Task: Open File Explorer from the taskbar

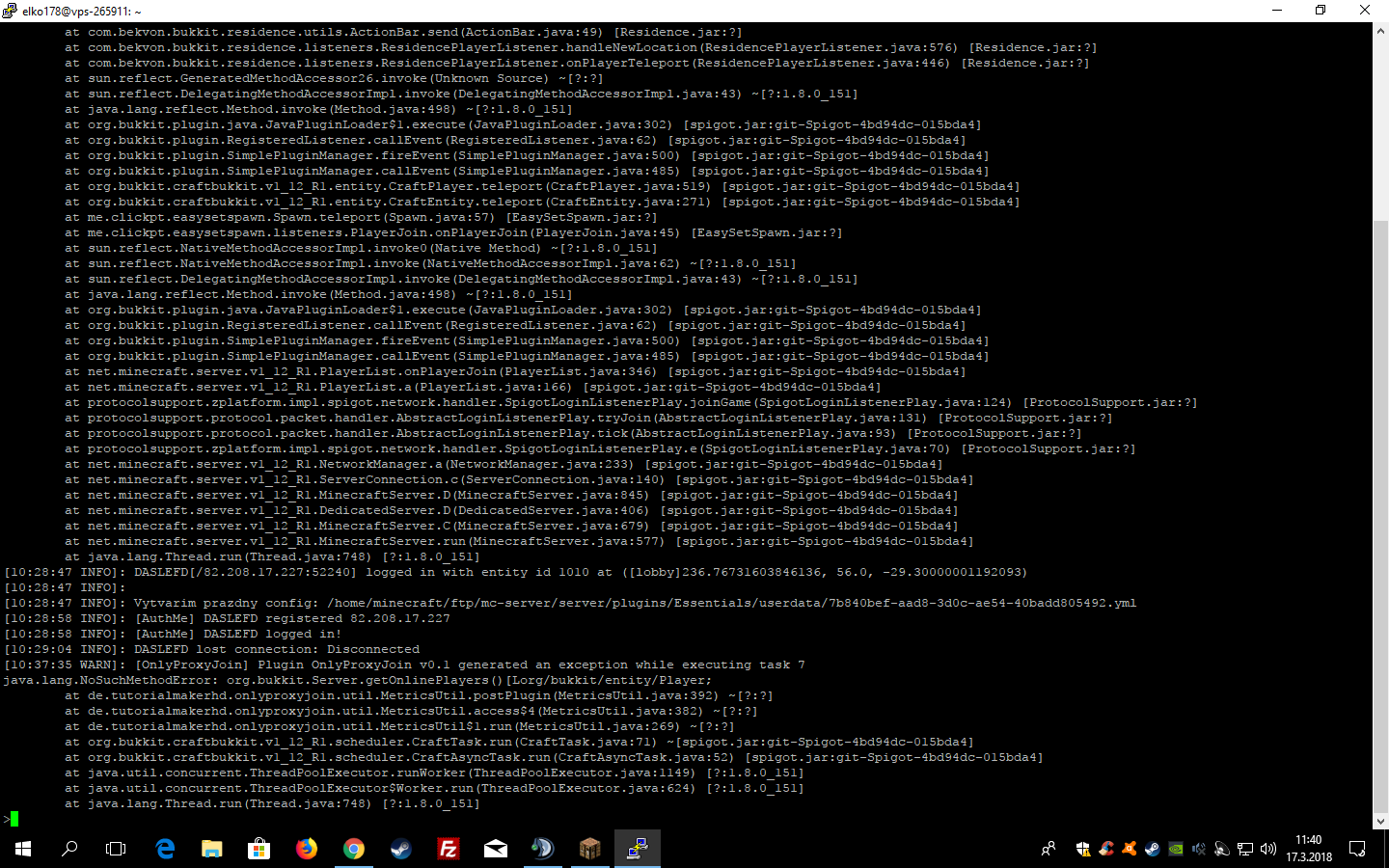Action: tap(212, 849)
